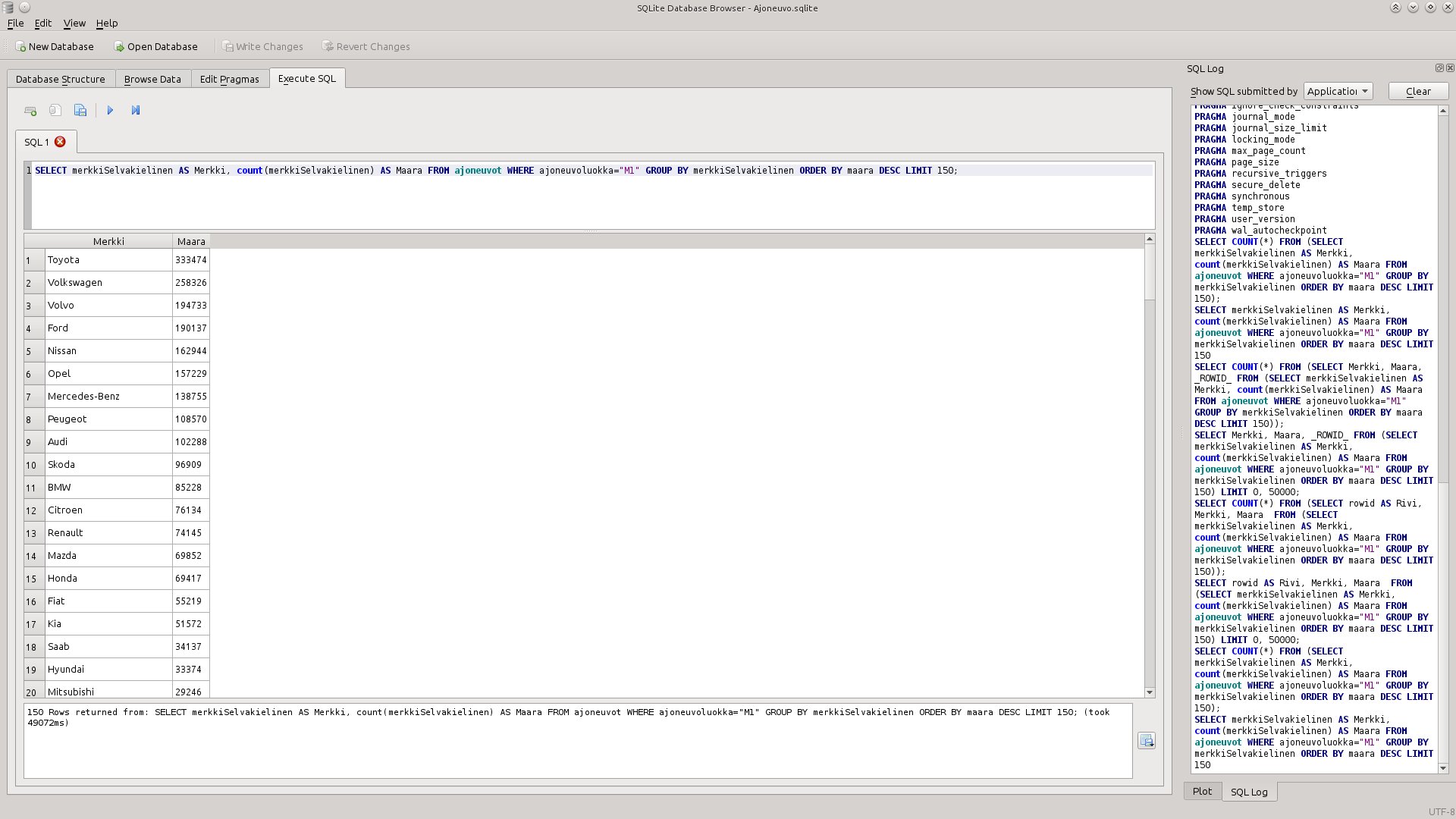Click the execute current line icon
Screen dimensions: 1456x819
(136, 111)
